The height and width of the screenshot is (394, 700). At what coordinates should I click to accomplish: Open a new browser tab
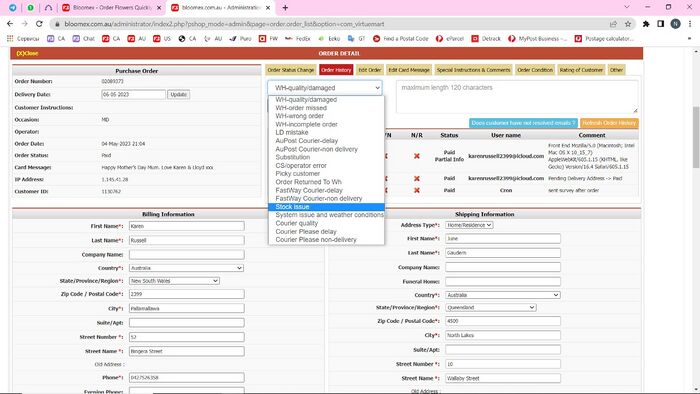tap(285, 8)
